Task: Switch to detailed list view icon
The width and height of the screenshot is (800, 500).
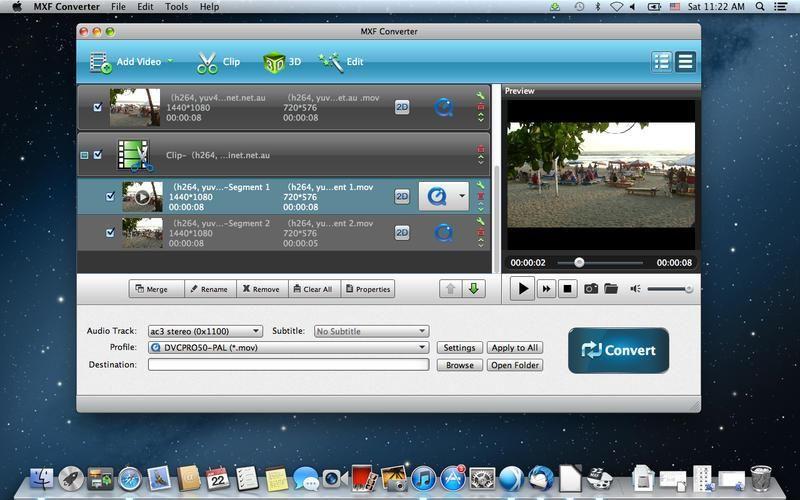Action: [x=662, y=62]
